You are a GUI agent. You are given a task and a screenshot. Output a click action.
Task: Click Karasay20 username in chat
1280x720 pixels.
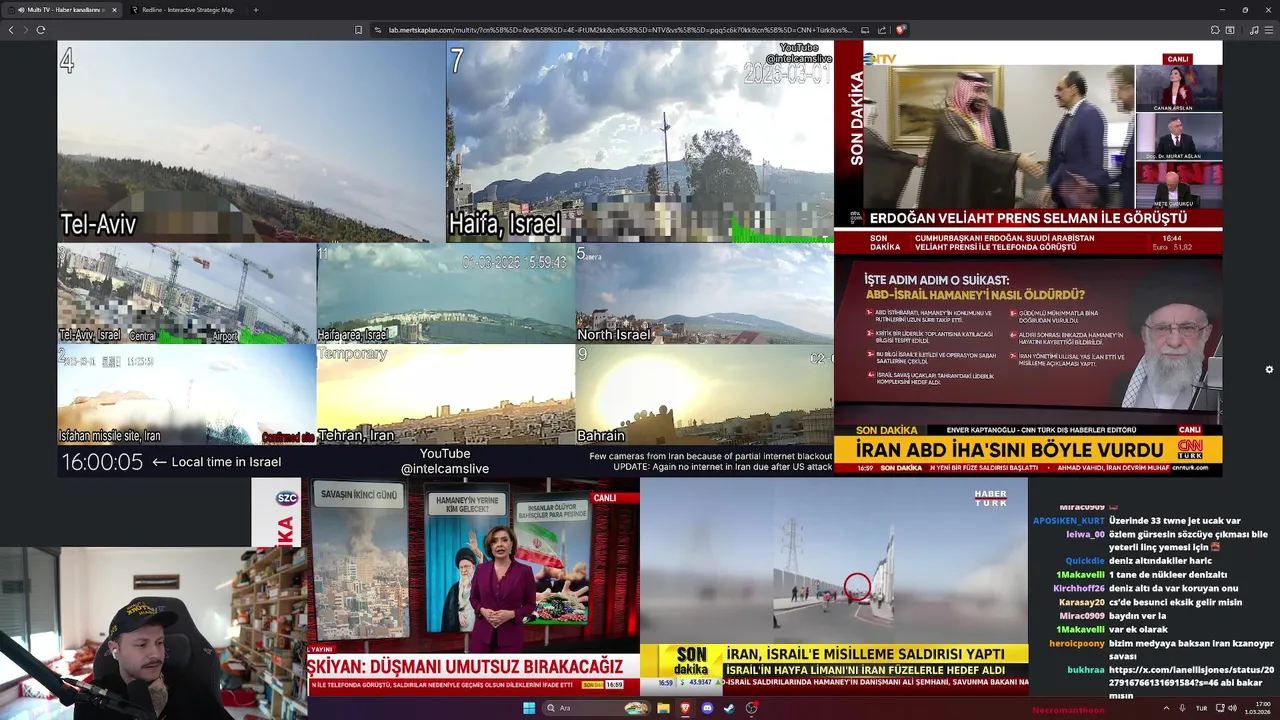pyautogui.click(x=1081, y=603)
